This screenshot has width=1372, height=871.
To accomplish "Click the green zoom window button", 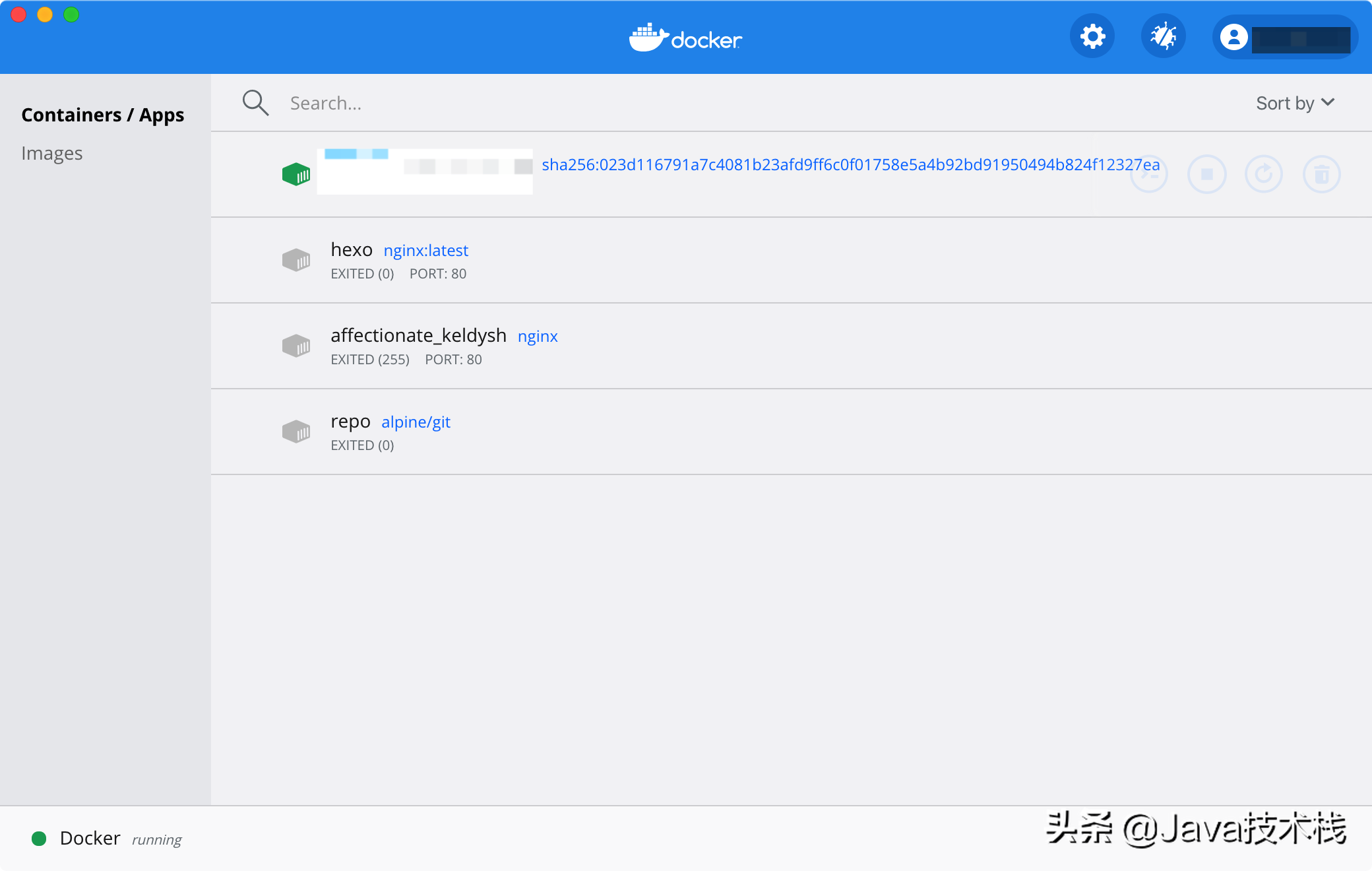I will click(71, 15).
